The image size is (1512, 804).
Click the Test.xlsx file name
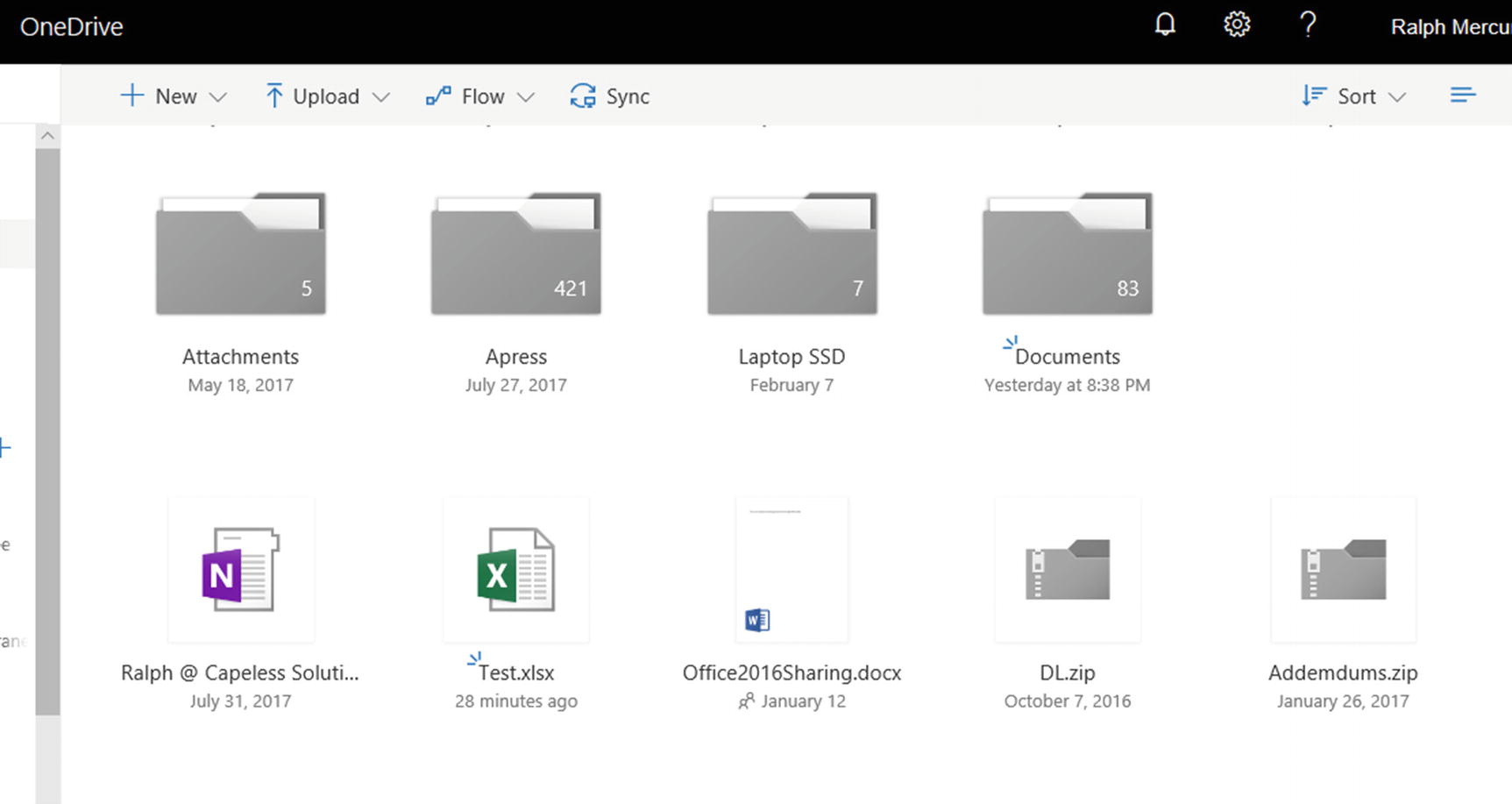point(516,672)
